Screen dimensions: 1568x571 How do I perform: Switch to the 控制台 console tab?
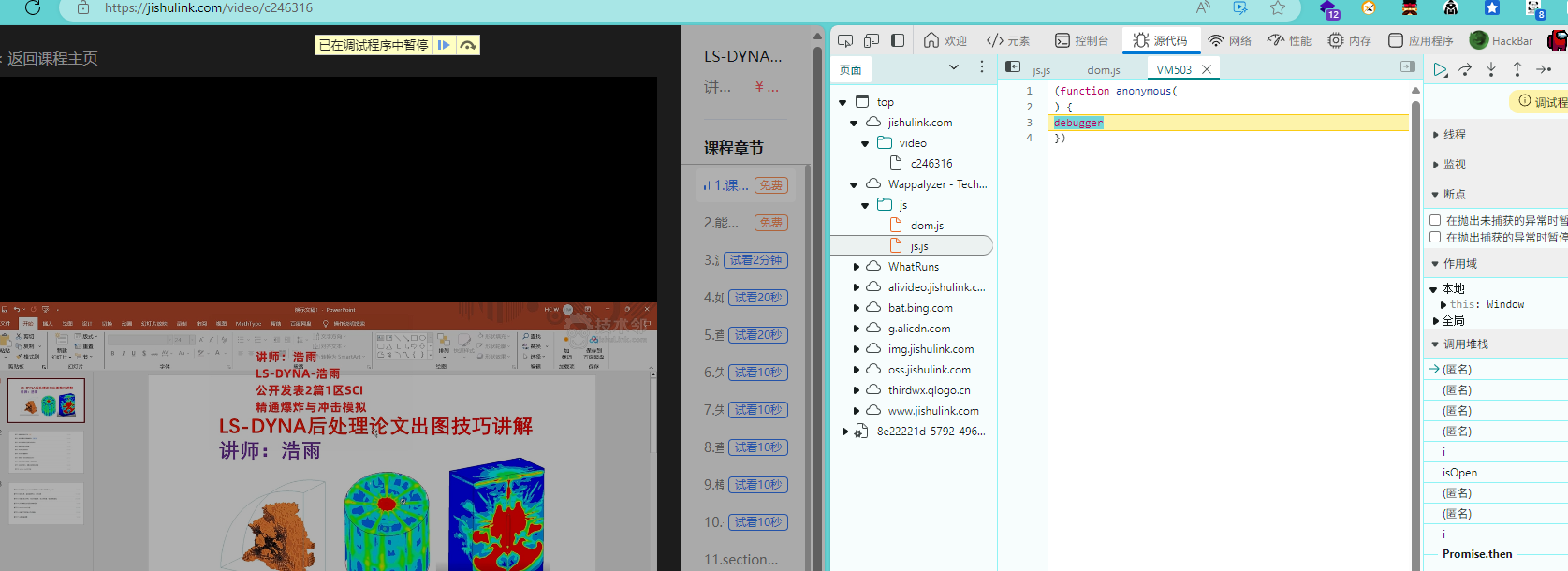pos(1081,40)
